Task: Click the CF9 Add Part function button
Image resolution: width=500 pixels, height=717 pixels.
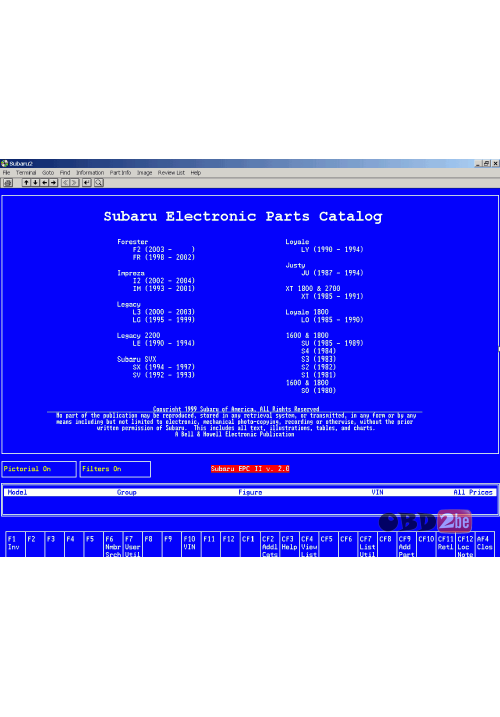Action: (x=406, y=545)
